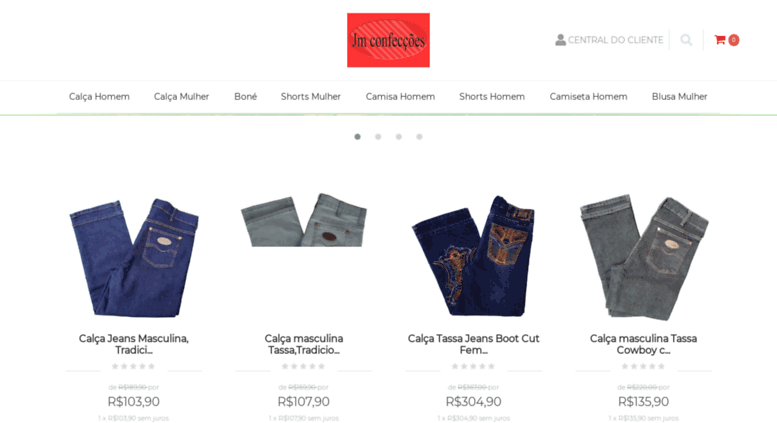Open the Shorts Mulher category menu
The width and height of the screenshot is (777, 423).
click(311, 97)
